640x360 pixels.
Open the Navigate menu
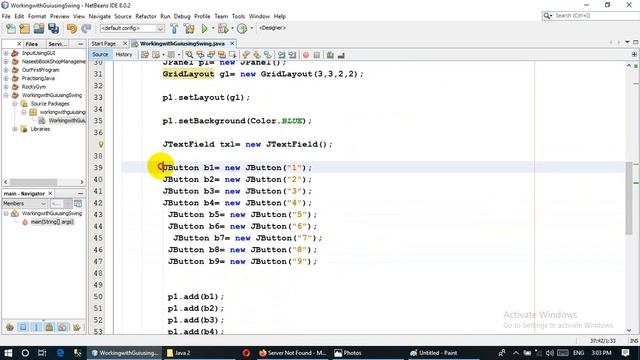[x=100, y=16]
